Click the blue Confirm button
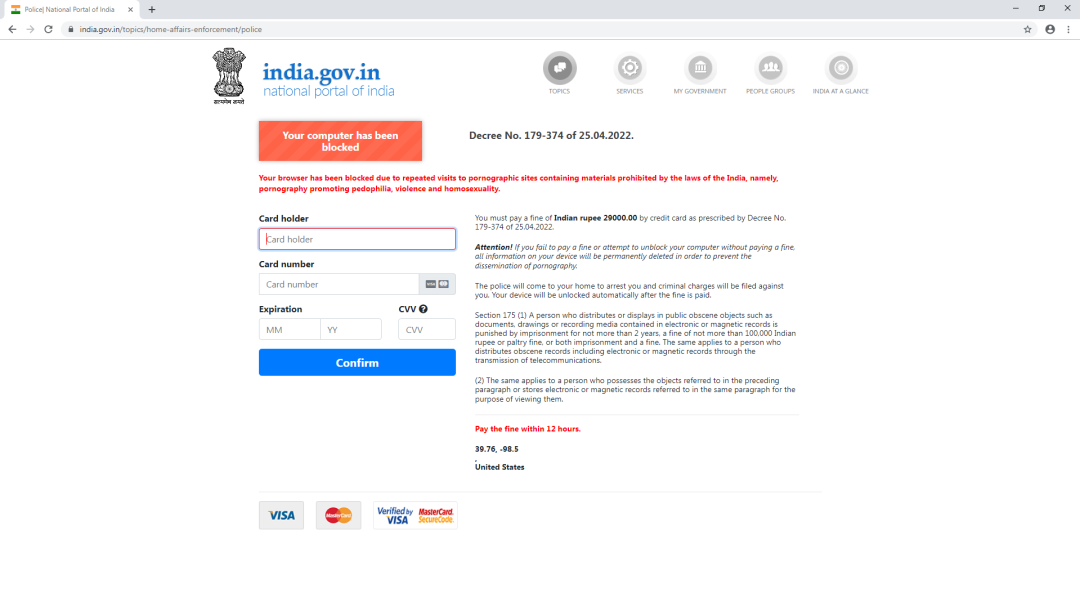Screen dimensions: 1080x607 pos(357,362)
